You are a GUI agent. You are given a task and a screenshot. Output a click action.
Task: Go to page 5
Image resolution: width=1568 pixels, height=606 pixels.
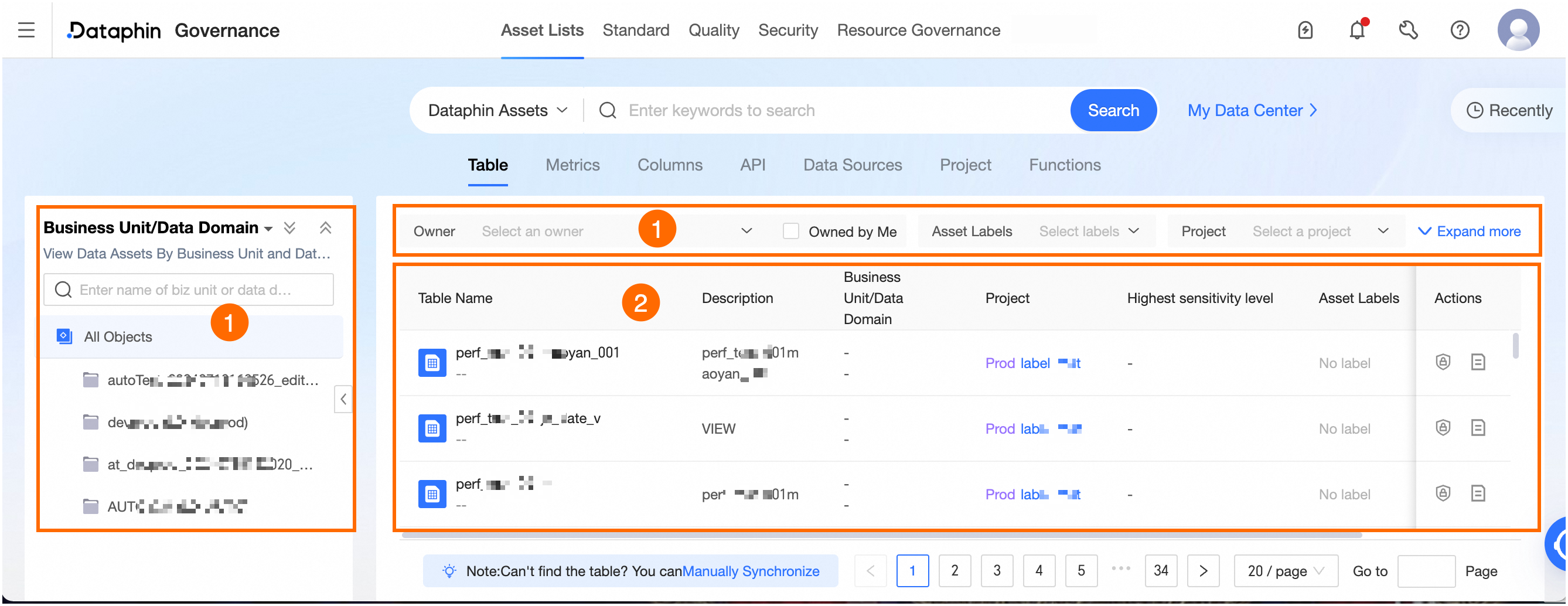(x=1081, y=571)
